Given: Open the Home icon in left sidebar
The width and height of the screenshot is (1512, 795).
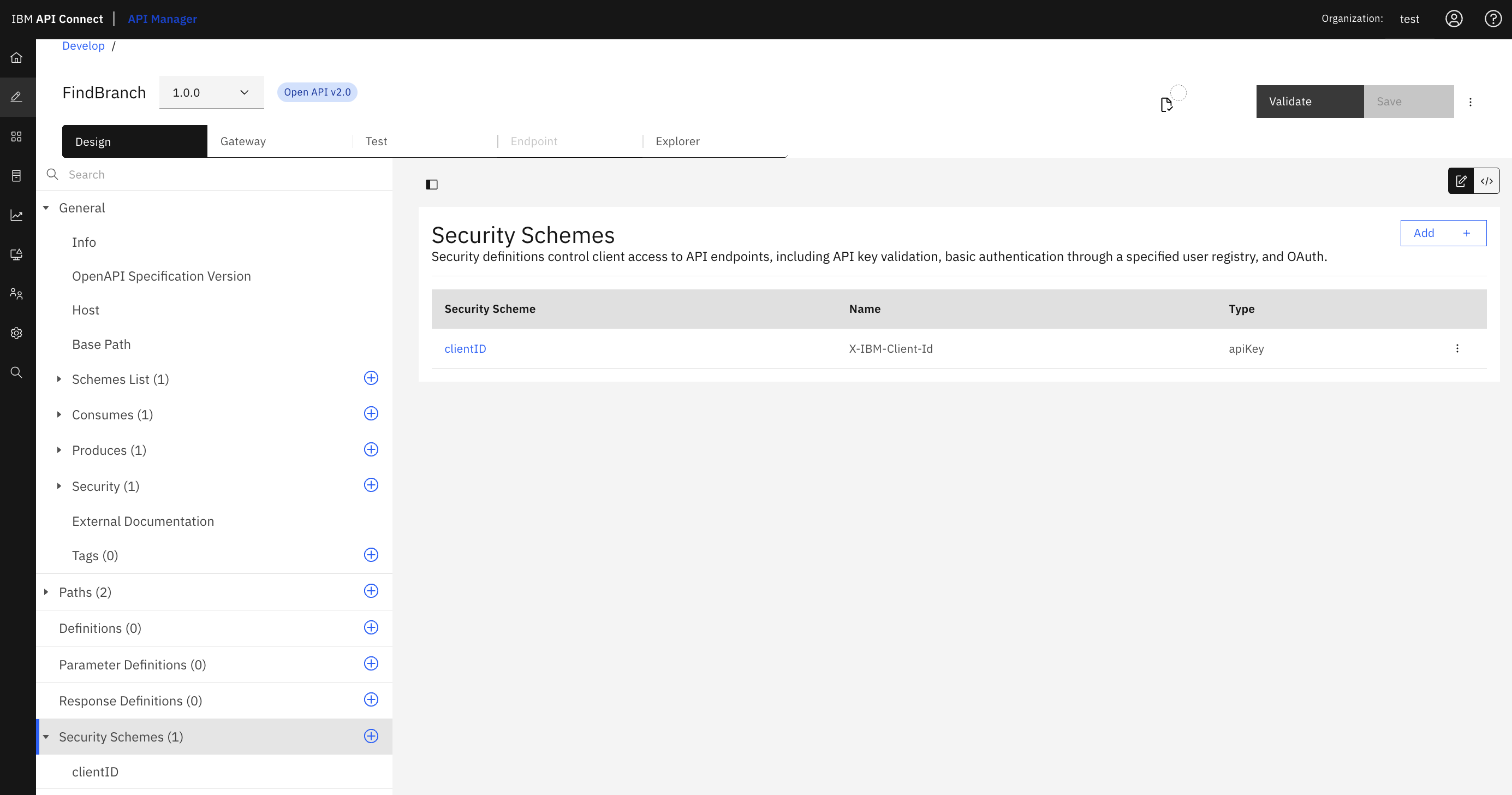Looking at the screenshot, I should click(16, 57).
